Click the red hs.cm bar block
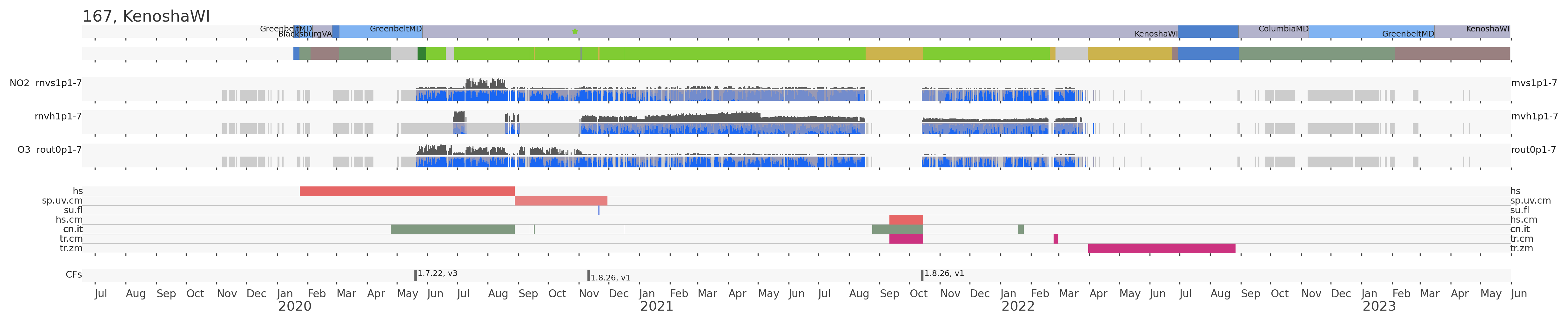 coord(906,219)
